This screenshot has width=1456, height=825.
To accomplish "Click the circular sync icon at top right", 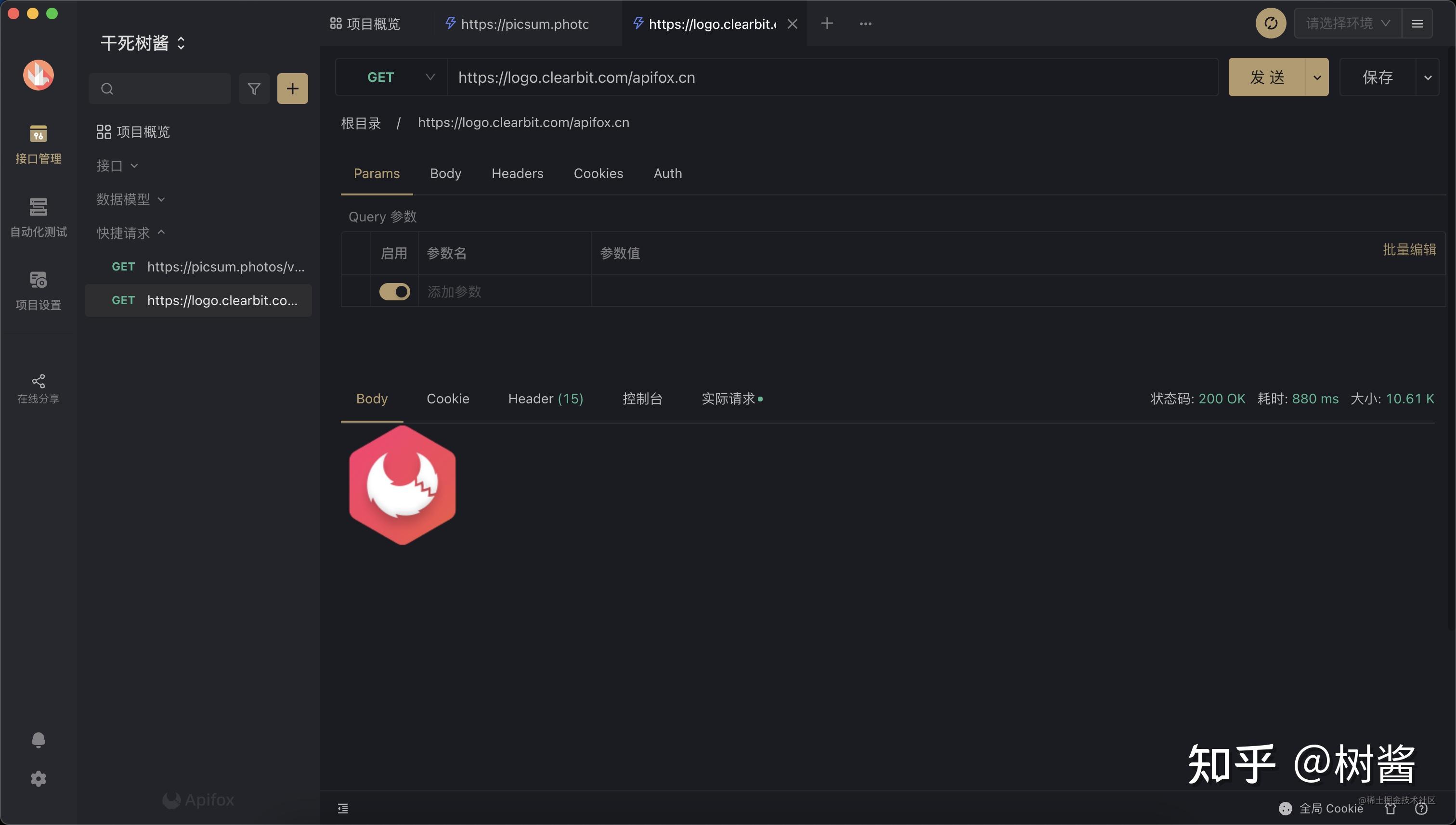I will [x=1270, y=23].
